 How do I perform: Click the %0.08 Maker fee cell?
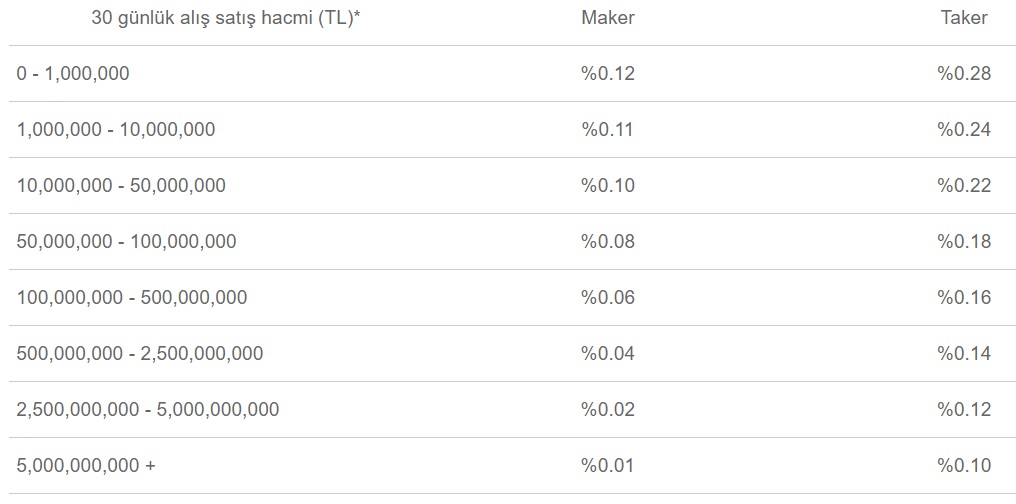[608, 241]
